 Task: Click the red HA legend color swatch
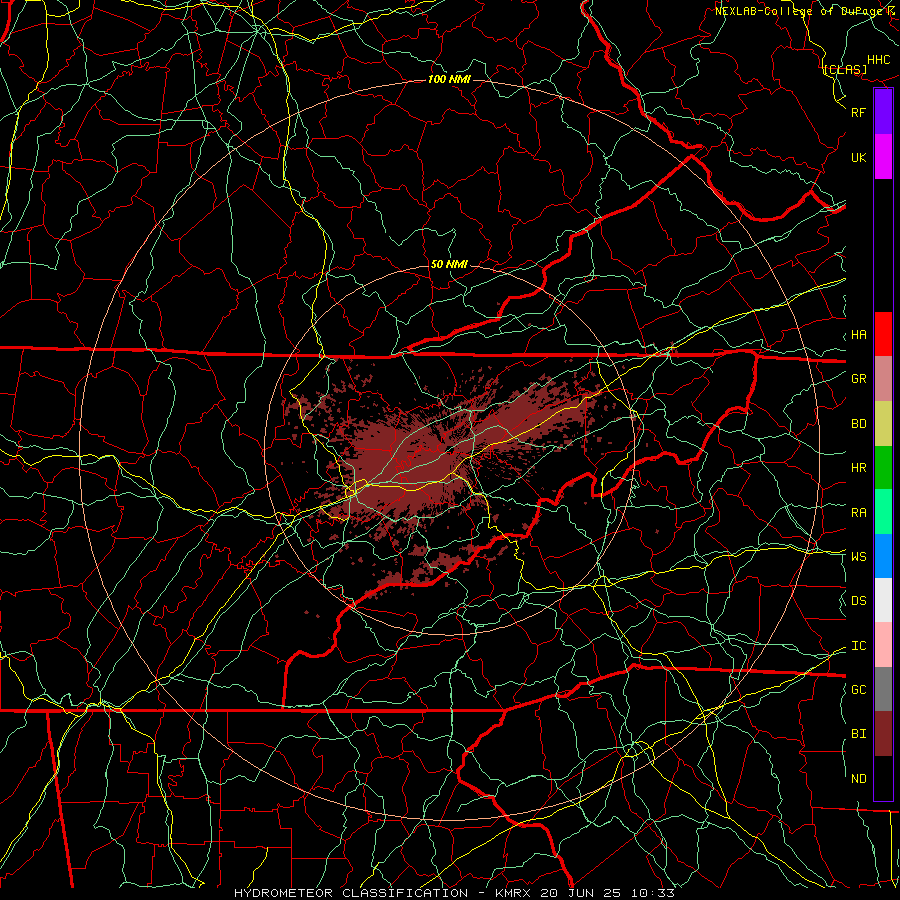[x=883, y=334]
